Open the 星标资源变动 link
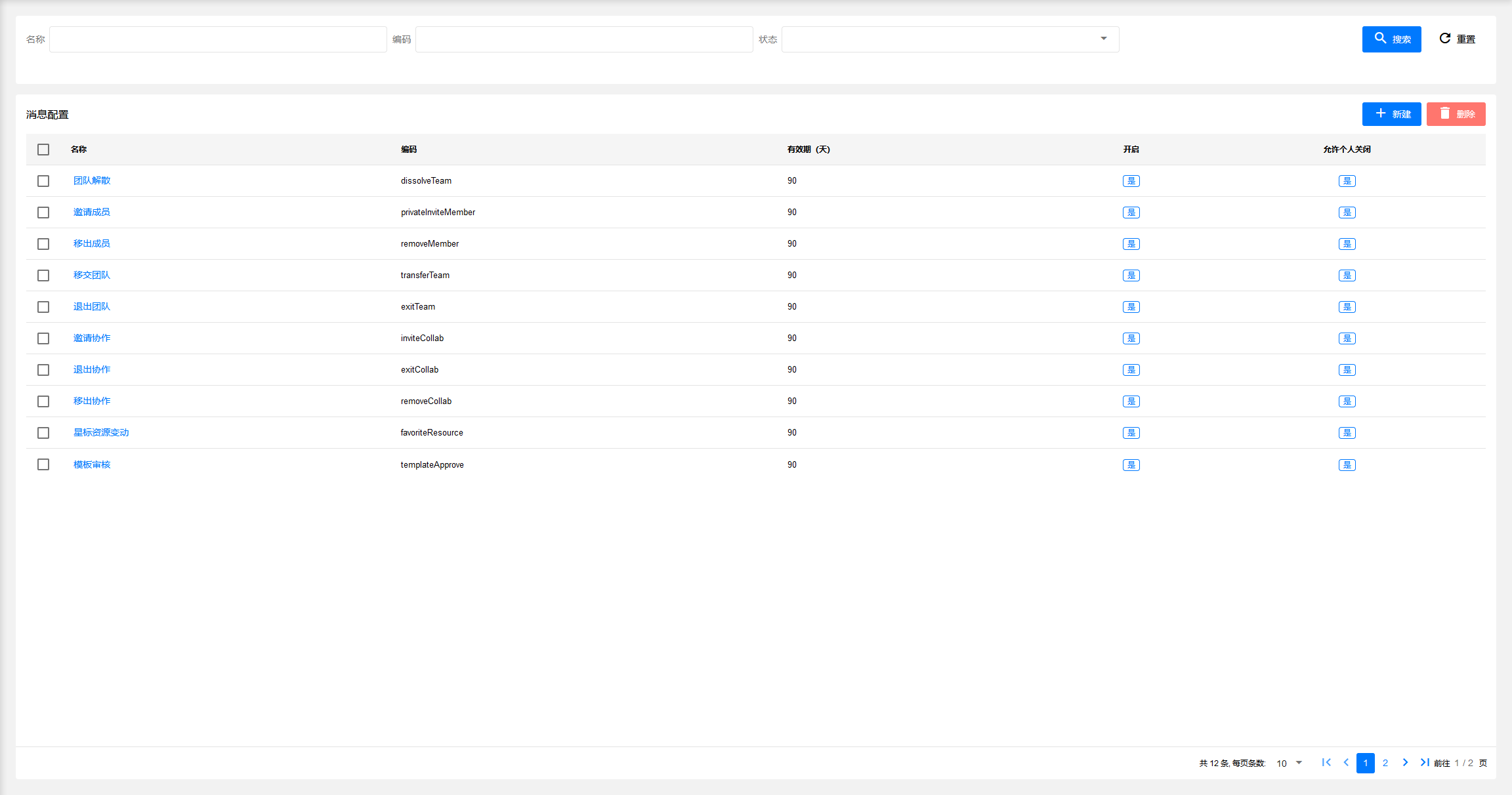This screenshot has width=1512, height=795. tap(101, 432)
